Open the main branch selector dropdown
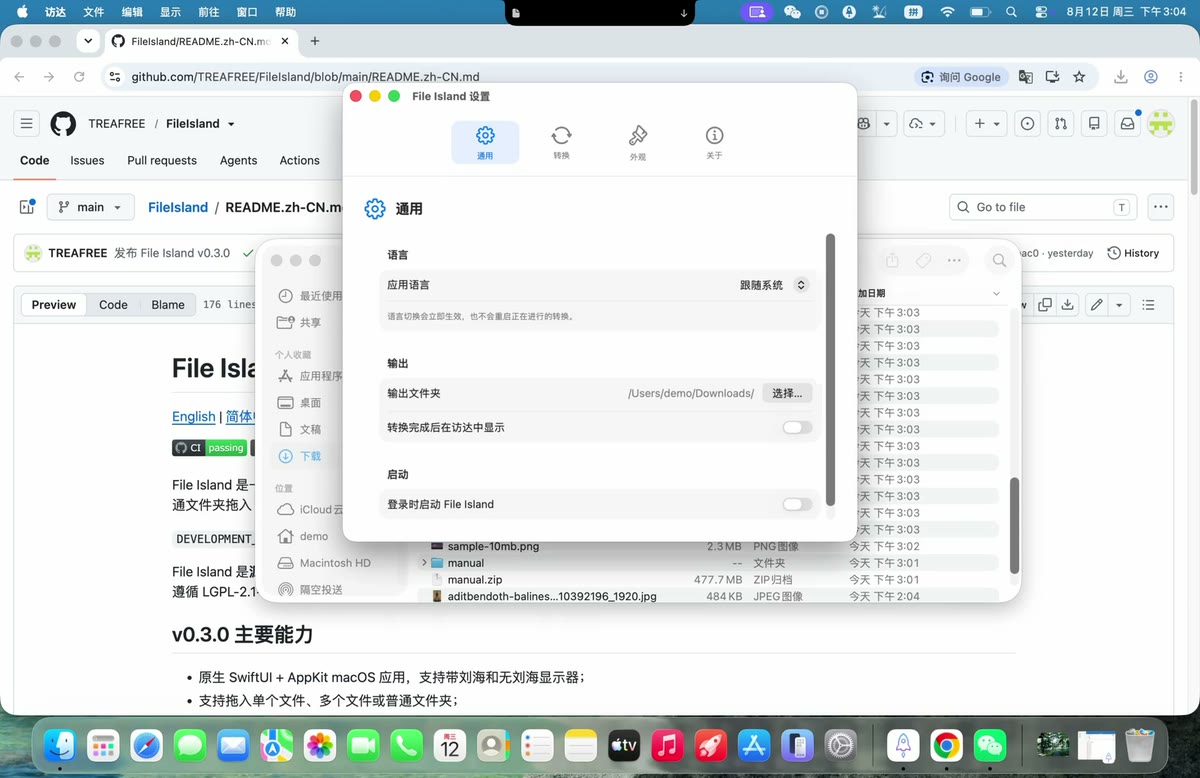Screen dimensions: 1200x778 [91, 207]
